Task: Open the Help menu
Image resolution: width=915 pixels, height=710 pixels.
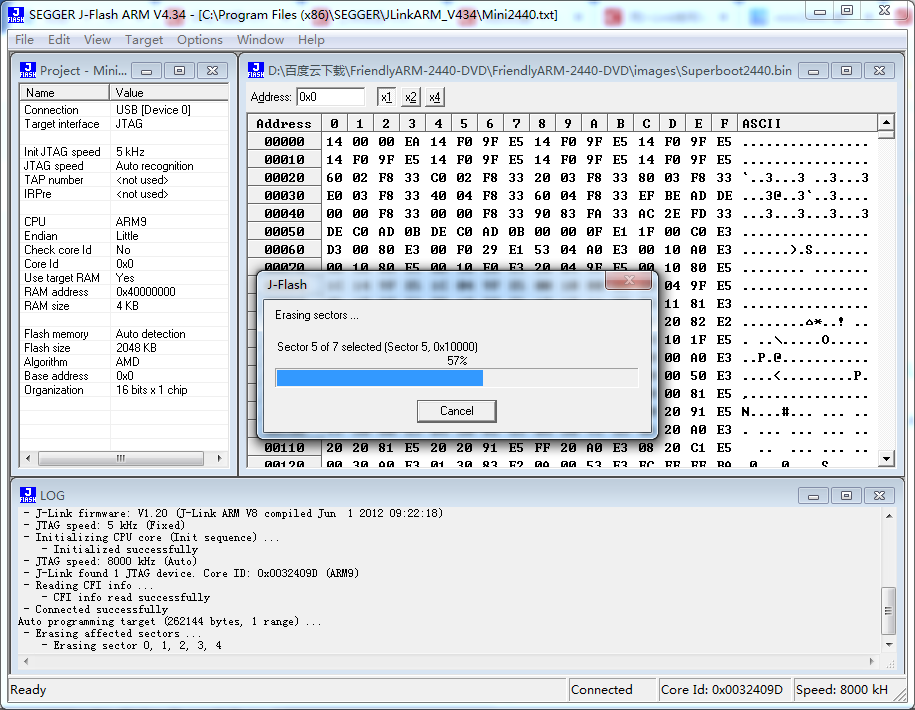Action: click(x=311, y=40)
